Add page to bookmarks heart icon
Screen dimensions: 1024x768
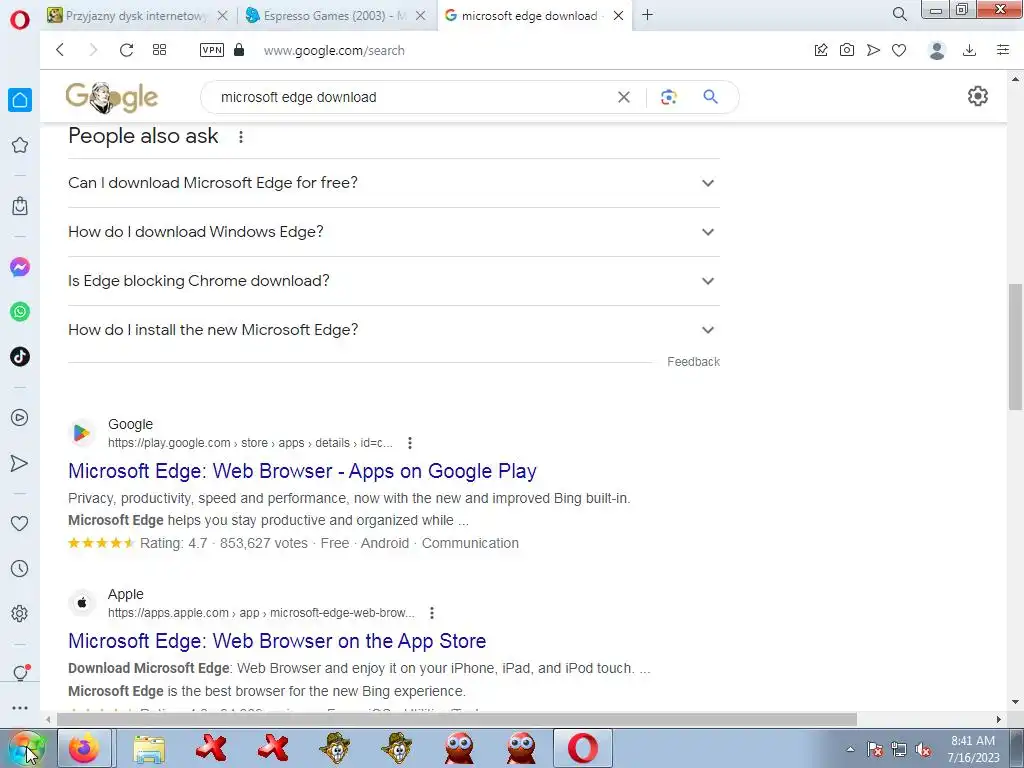coord(899,50)
